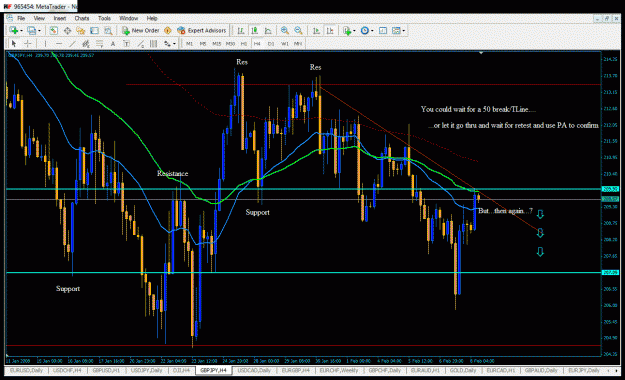Zoom in on the chart

click(285, 30)
